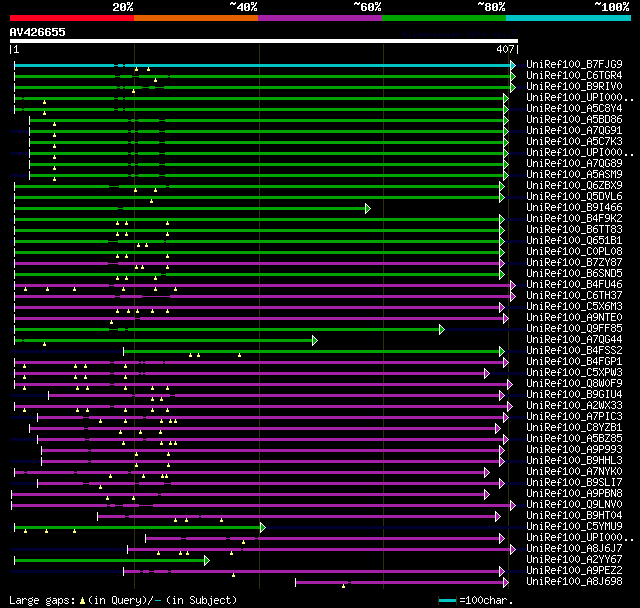Screen dimensions: 640x608
Task: Select the UniRef100_A8J6J7 label
Action: point(574,549)
